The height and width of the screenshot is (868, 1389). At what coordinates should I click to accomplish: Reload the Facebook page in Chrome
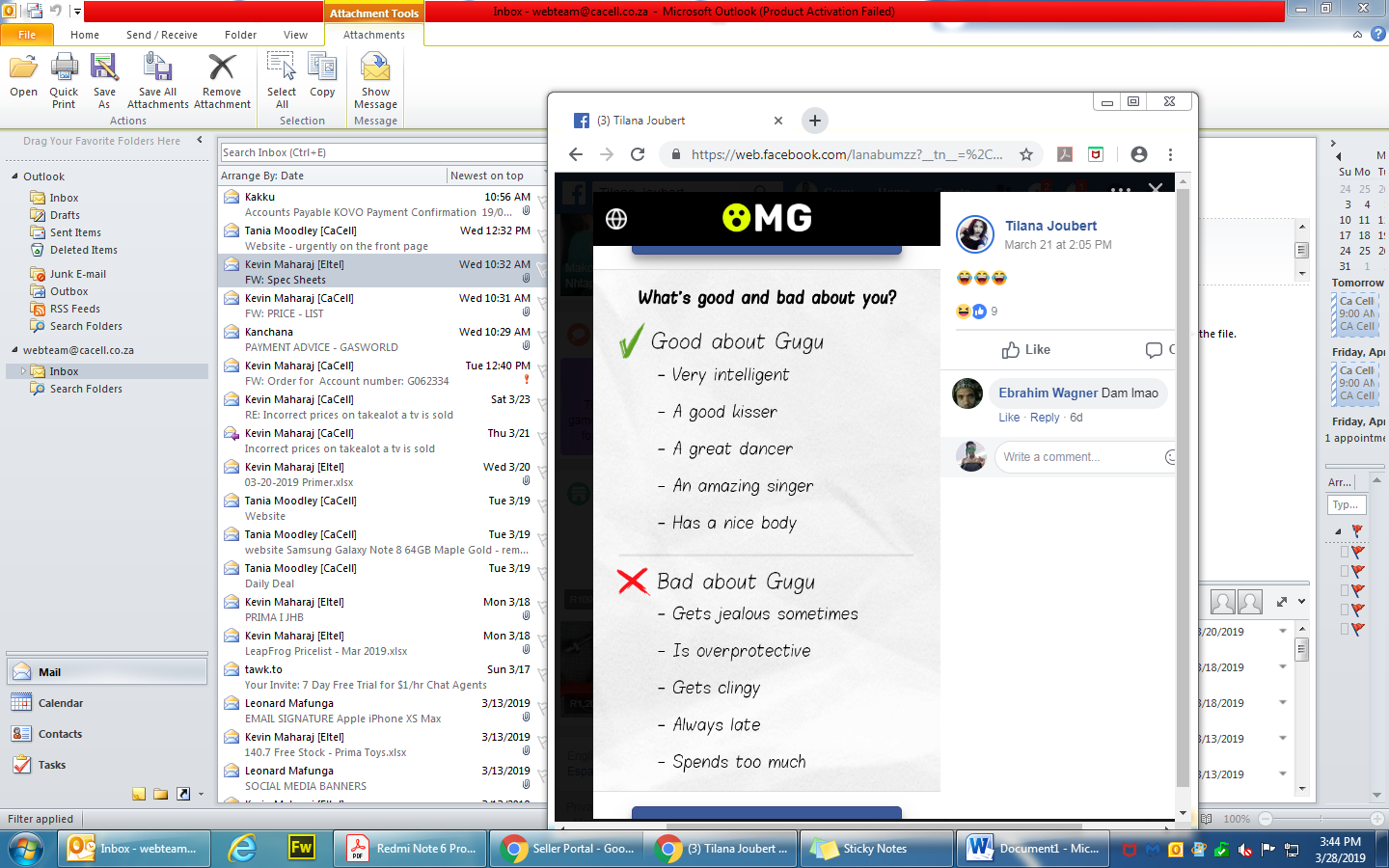[x=638, y=154]
